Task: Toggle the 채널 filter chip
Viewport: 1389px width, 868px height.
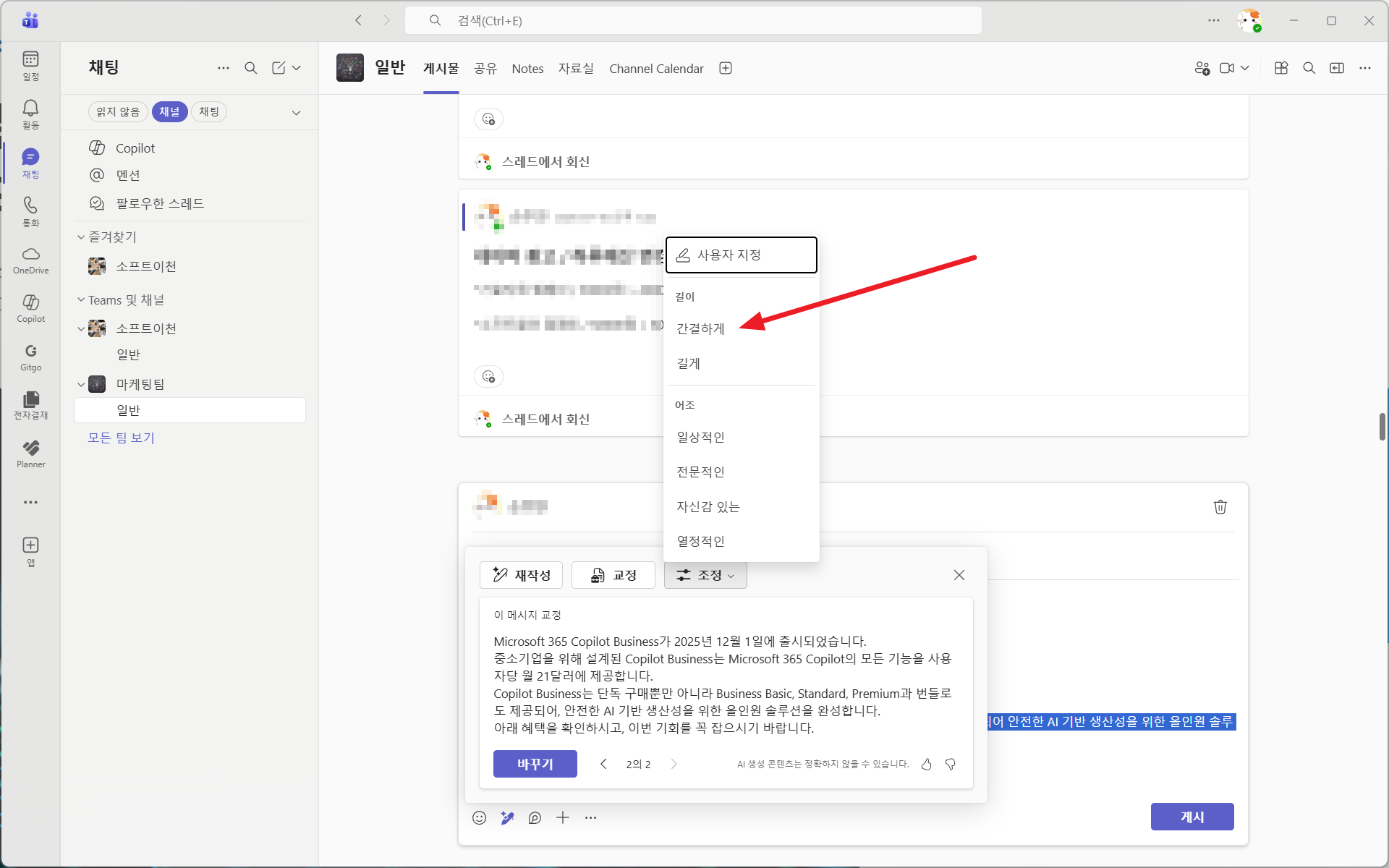Action: 169,111
